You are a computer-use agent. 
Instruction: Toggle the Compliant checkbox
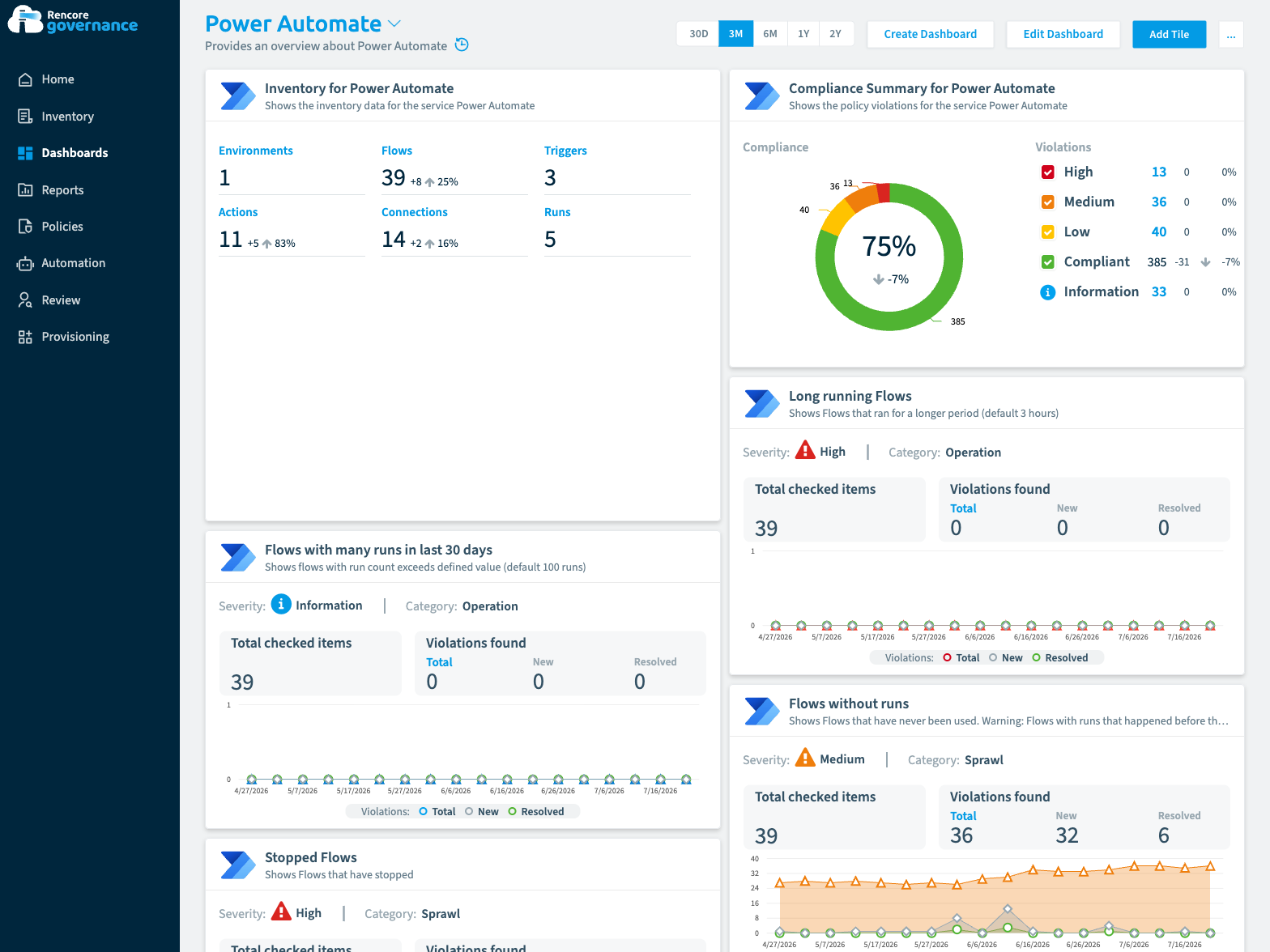coord(1047,261)
